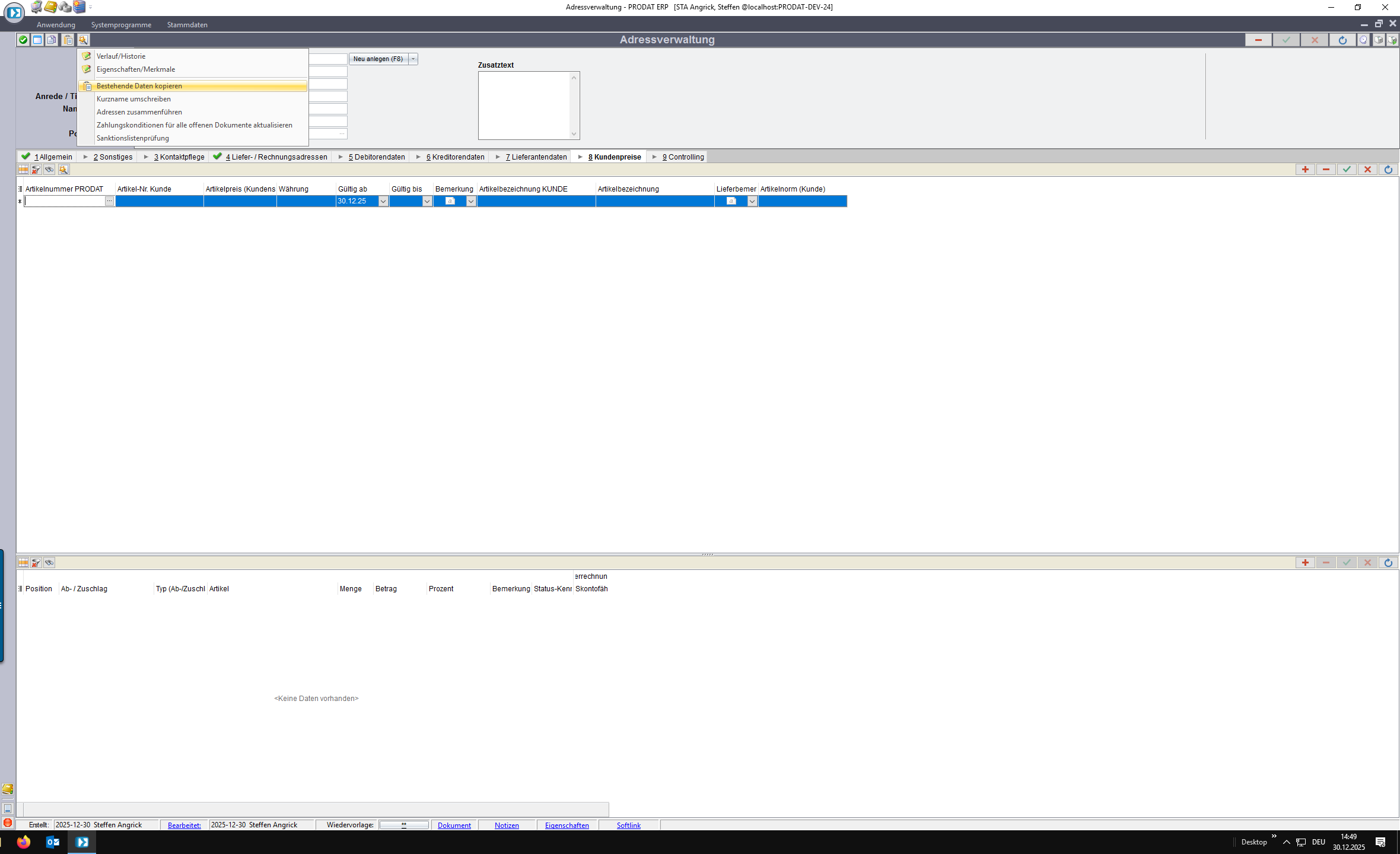Open the Notizen link in status bar
This screenshot has height=854, width=1400.
[507, 826]
